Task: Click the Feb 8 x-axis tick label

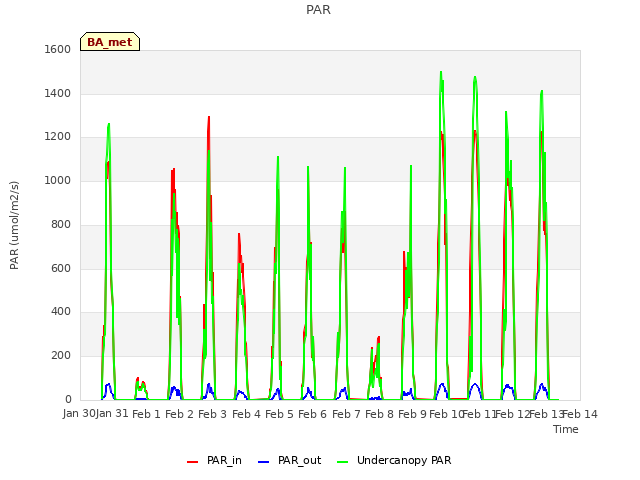Action: point(379,414)
